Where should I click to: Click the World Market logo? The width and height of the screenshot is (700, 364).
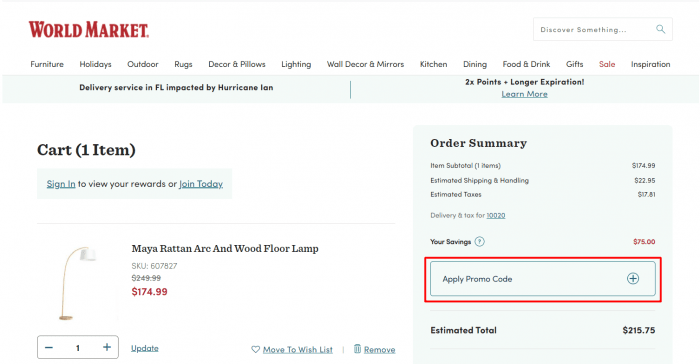[89, 29]
